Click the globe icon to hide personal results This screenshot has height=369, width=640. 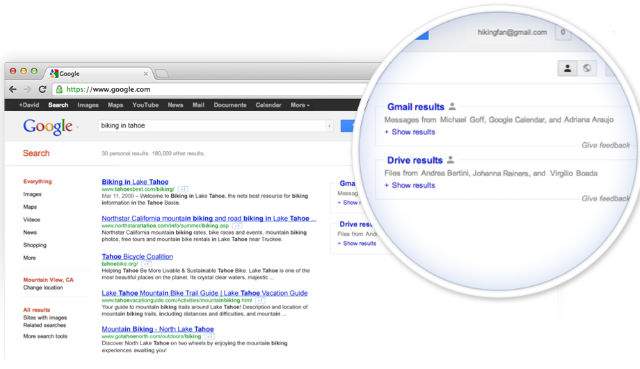click(x=587, y=68)
